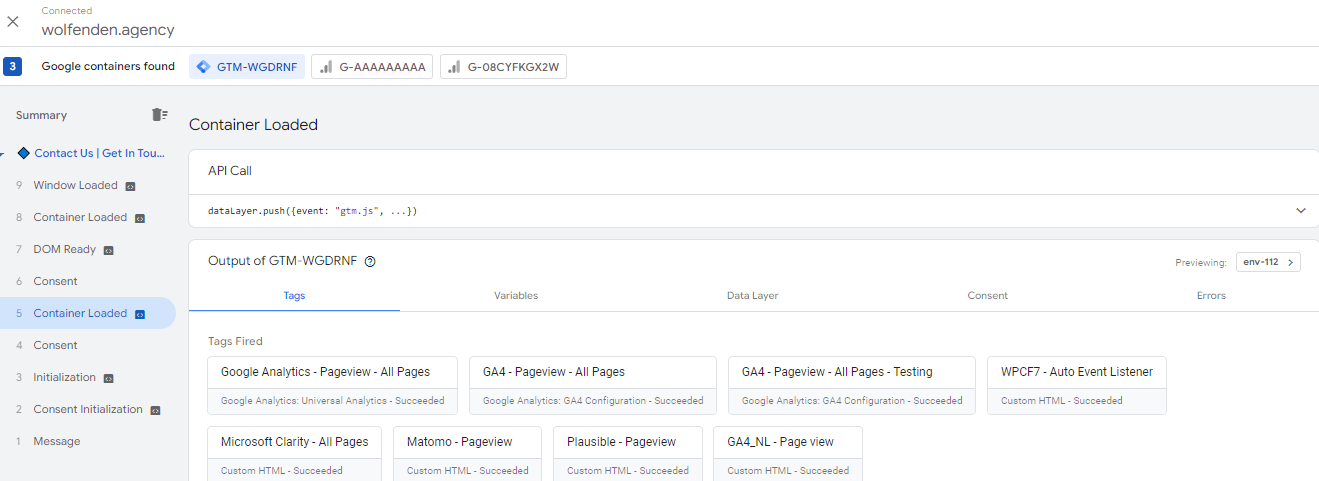Click the code icon beside Window Loaded

click(x=130, y=186)
